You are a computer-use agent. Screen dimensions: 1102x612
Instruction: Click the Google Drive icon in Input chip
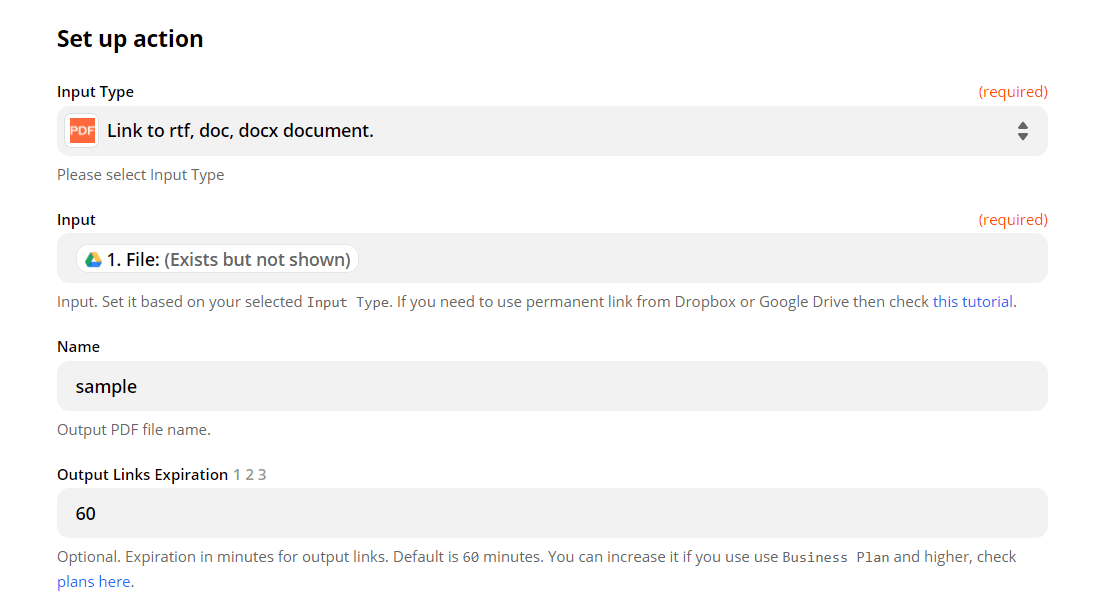tap(94, 258)
